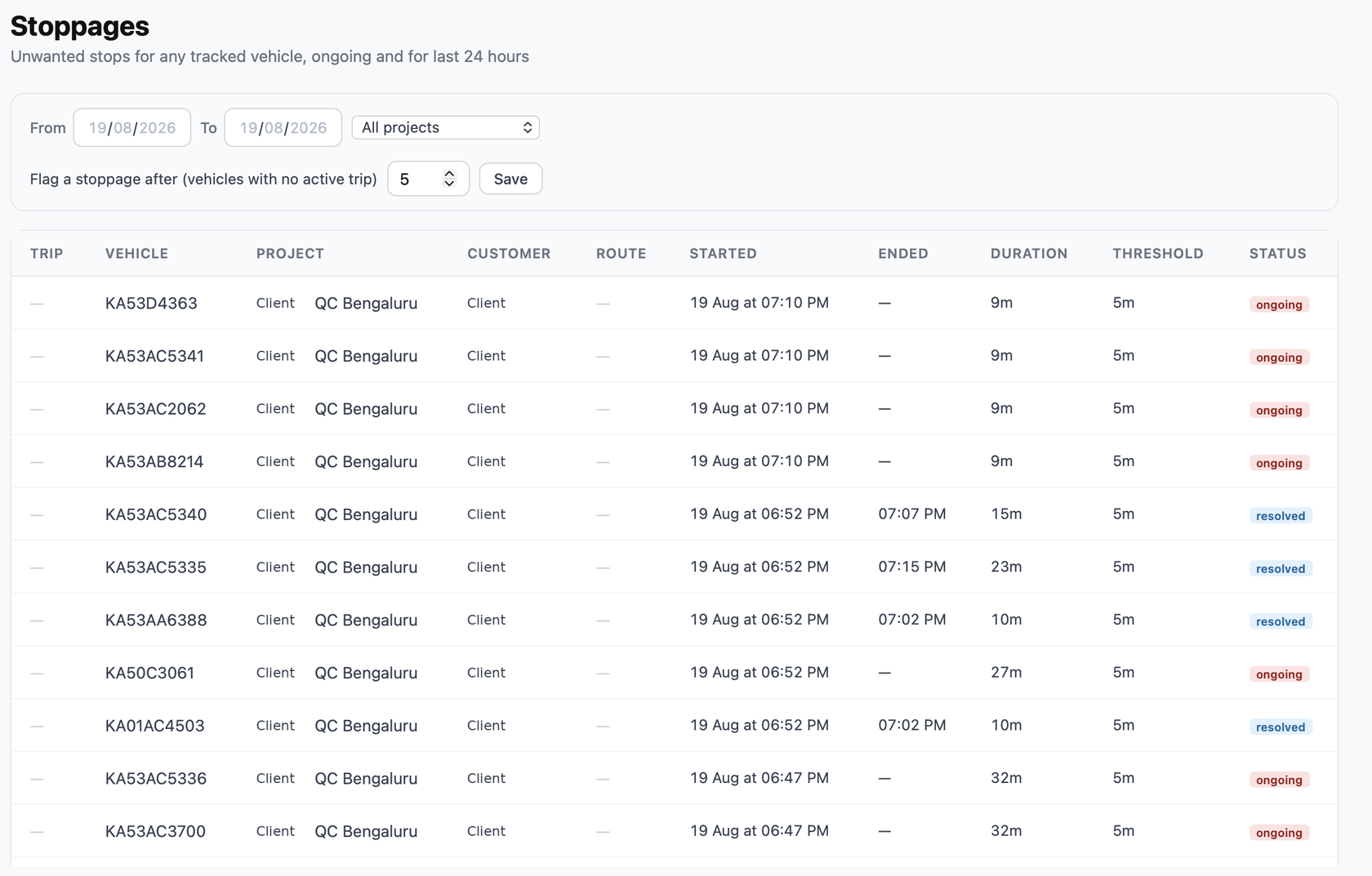The image size is (1372, 876).
Task: Click the resolved badge for KA53AC5335
Action: tap(1281, 568)
